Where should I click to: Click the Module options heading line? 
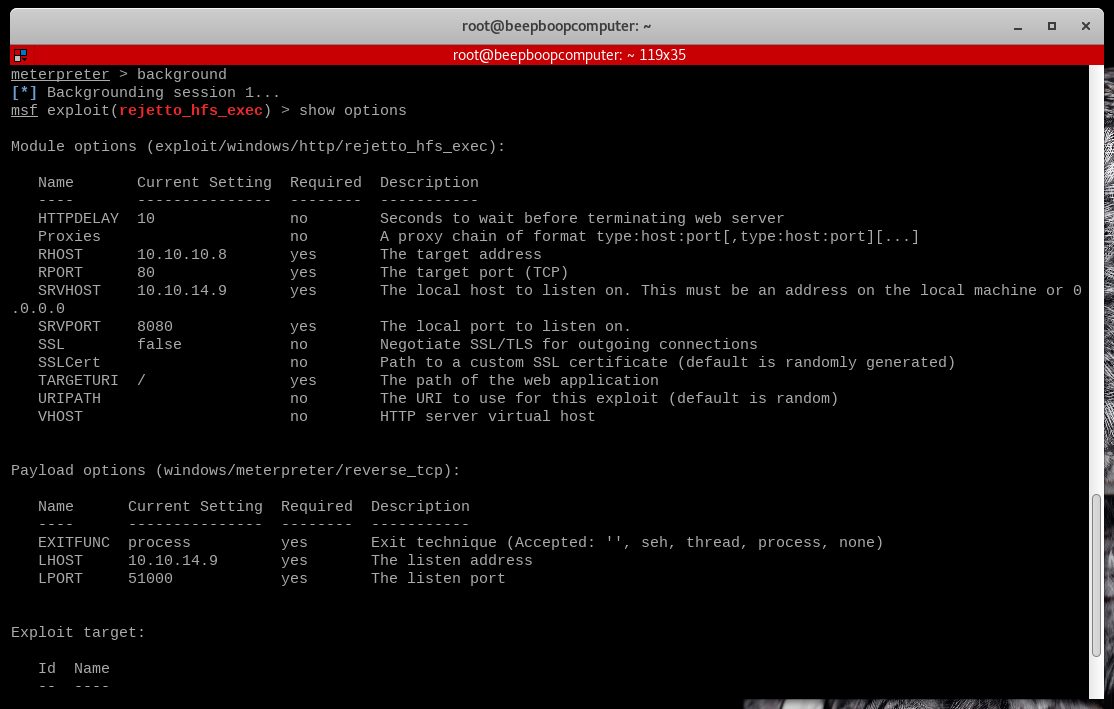click(x=258, y=146)
